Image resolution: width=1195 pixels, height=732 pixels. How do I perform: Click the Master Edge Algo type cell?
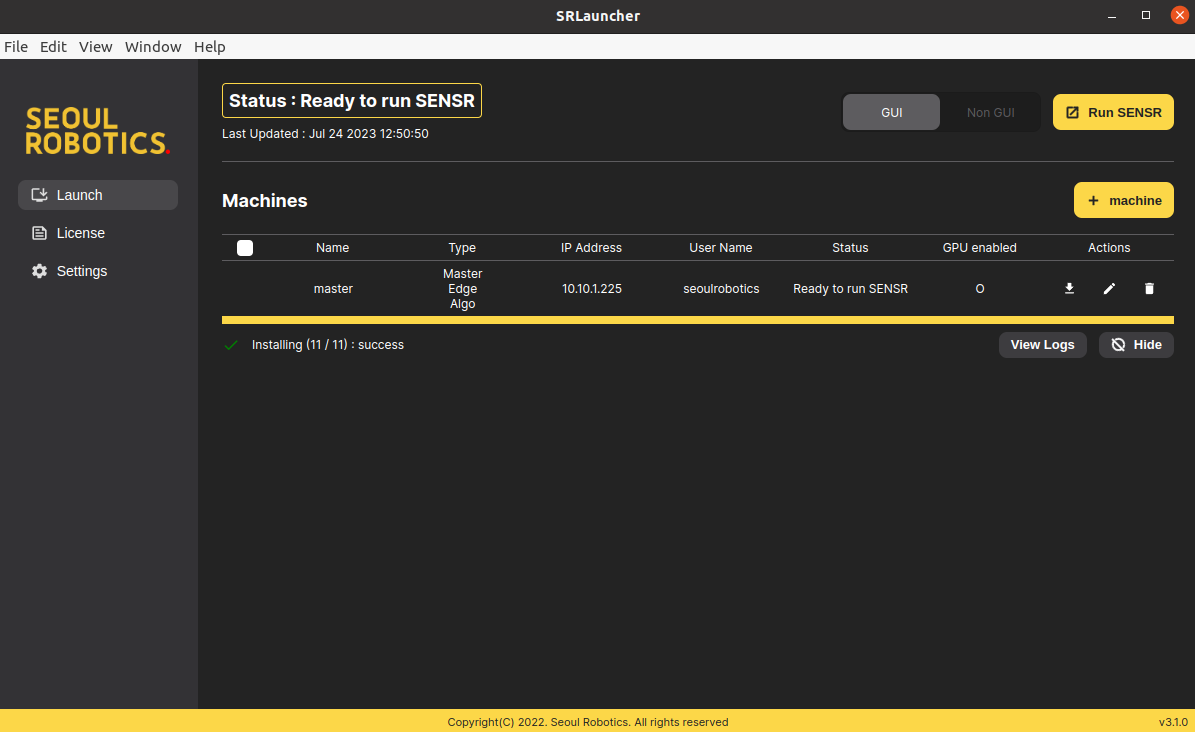[x=463, y=289]
